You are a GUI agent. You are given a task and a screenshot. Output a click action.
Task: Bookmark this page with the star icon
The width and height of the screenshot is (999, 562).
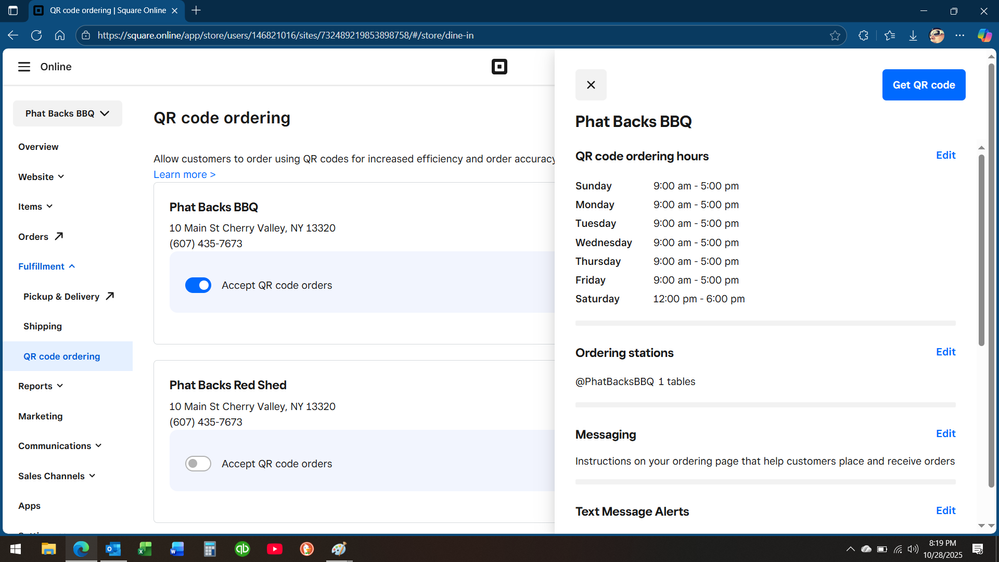tap(835, 35)
